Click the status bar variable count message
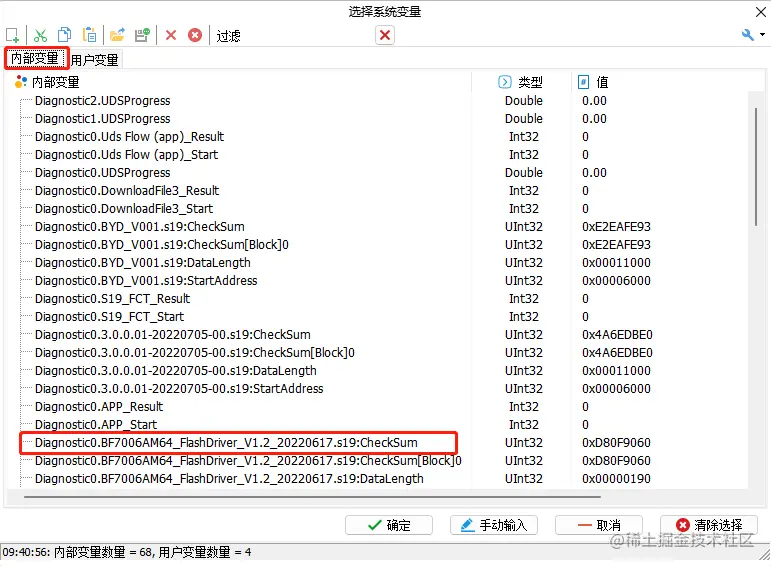 click(x=127, y=552)
